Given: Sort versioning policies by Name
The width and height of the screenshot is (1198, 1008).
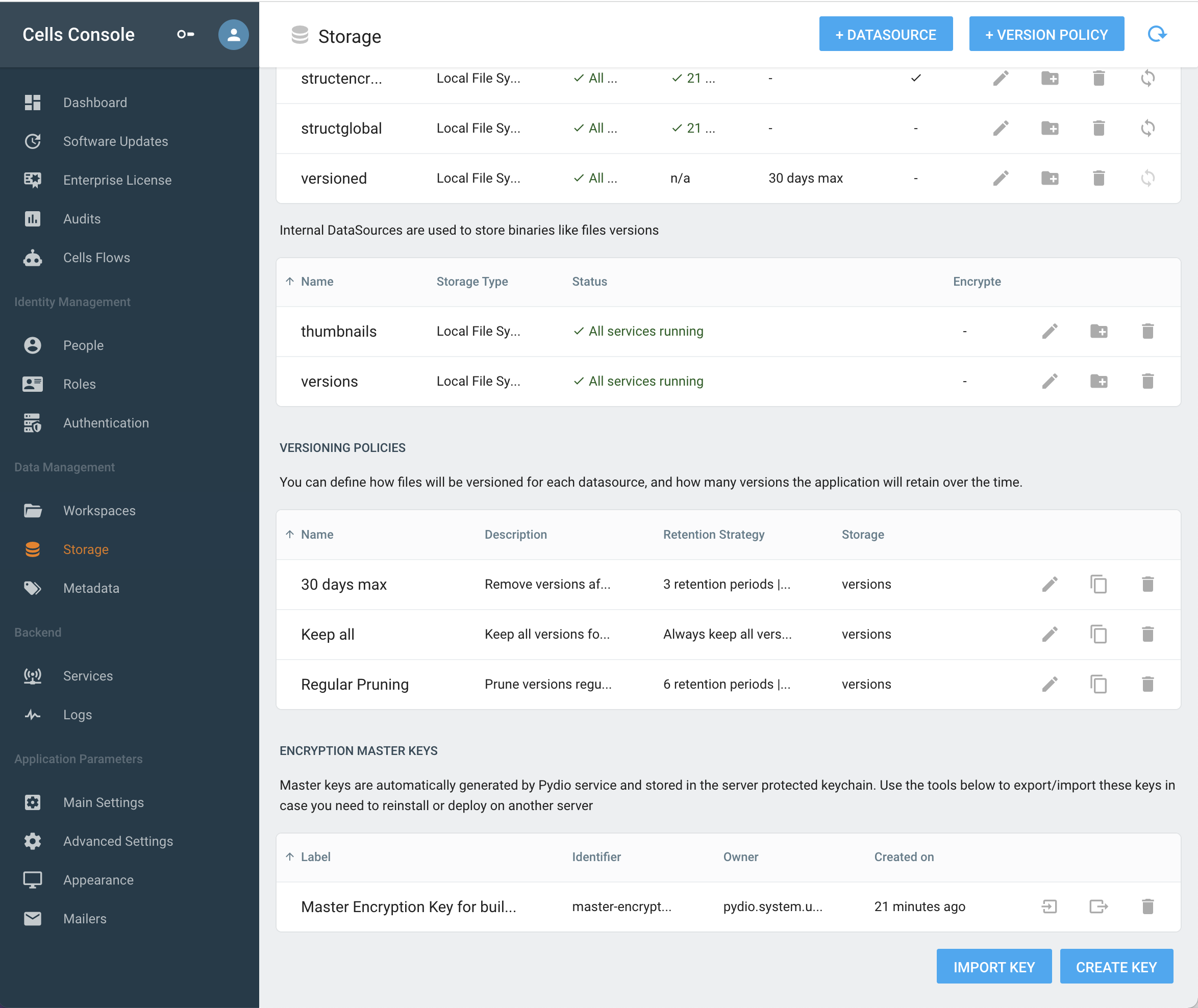Looking at the screenshot, I should (x=317, y=535).
